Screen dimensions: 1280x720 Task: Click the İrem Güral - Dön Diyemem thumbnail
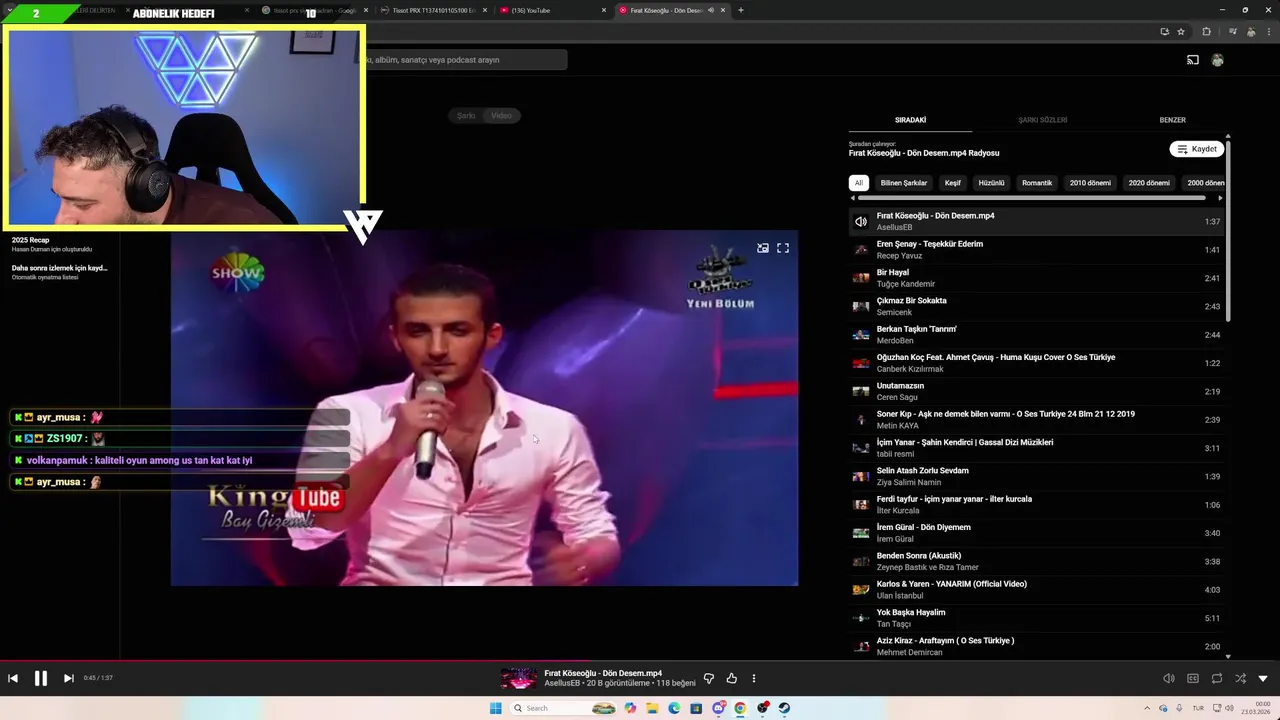click(x=860, y=533)
